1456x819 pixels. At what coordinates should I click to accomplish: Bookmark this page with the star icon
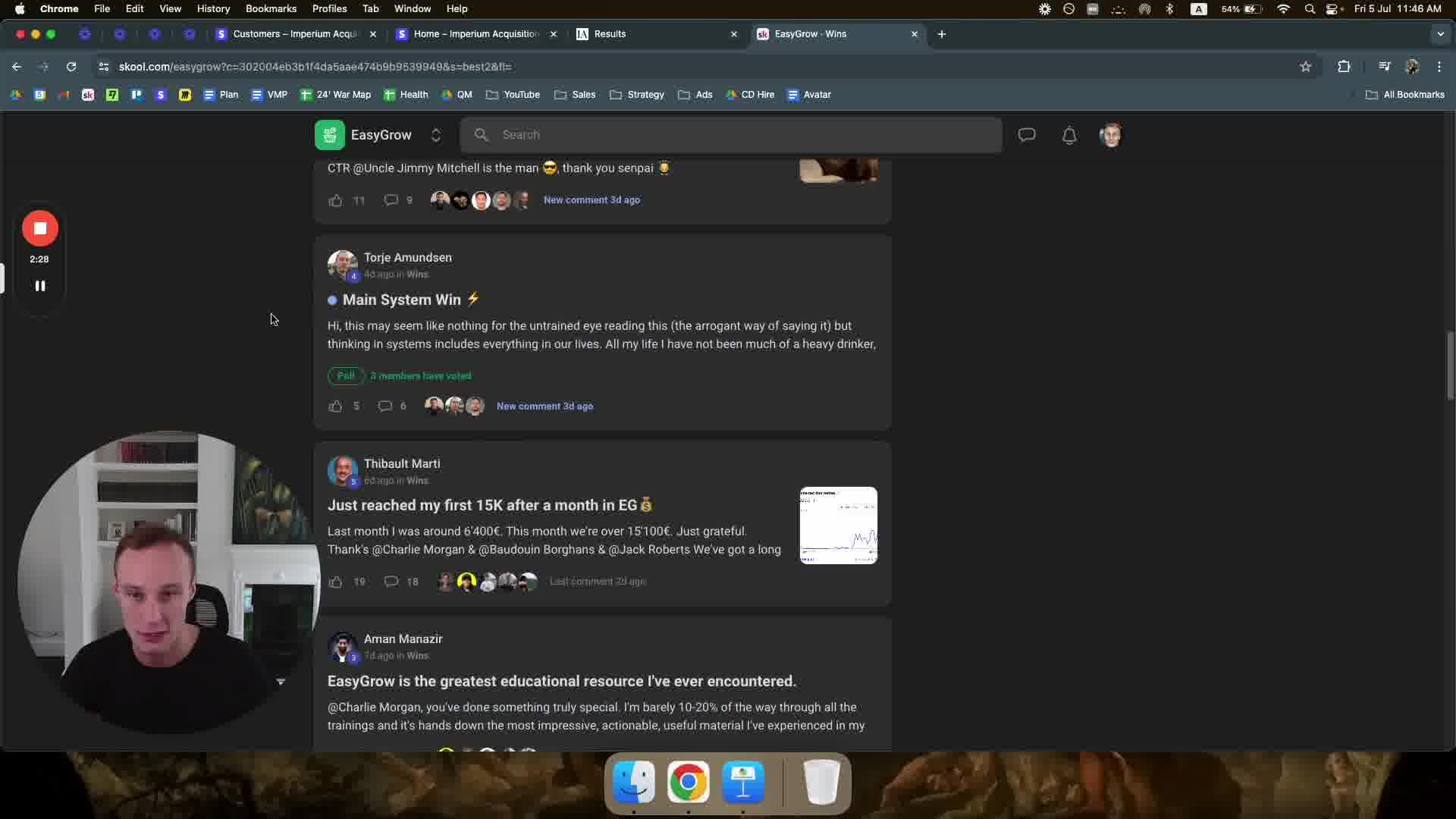tap(1305, 67)
